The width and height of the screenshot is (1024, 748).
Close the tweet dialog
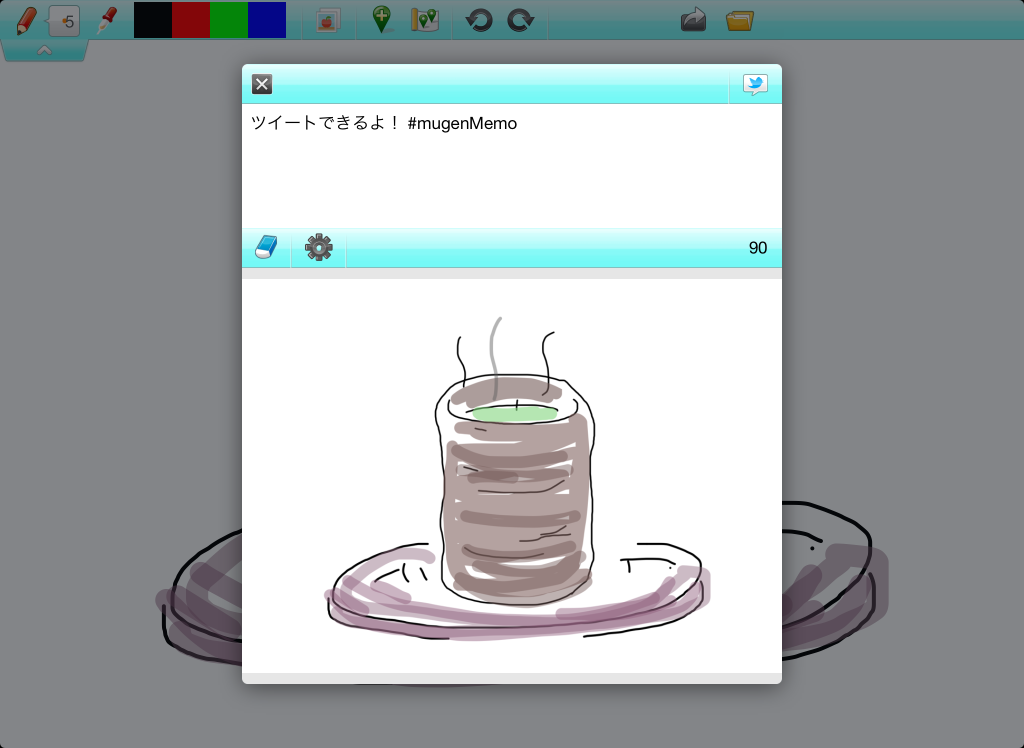click(262, 84)
